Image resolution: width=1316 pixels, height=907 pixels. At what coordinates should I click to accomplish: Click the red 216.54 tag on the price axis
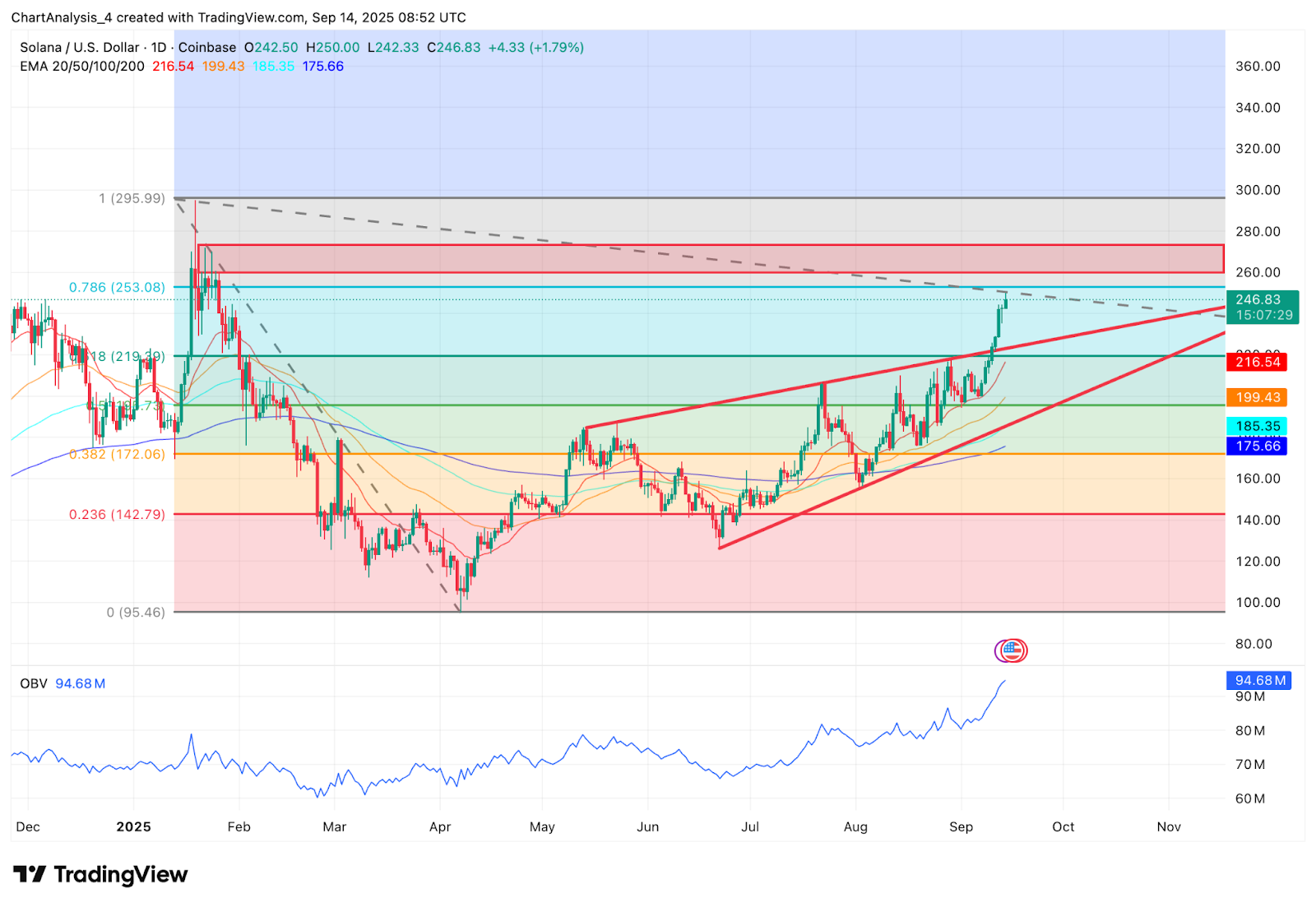(x=1257, y=362)
